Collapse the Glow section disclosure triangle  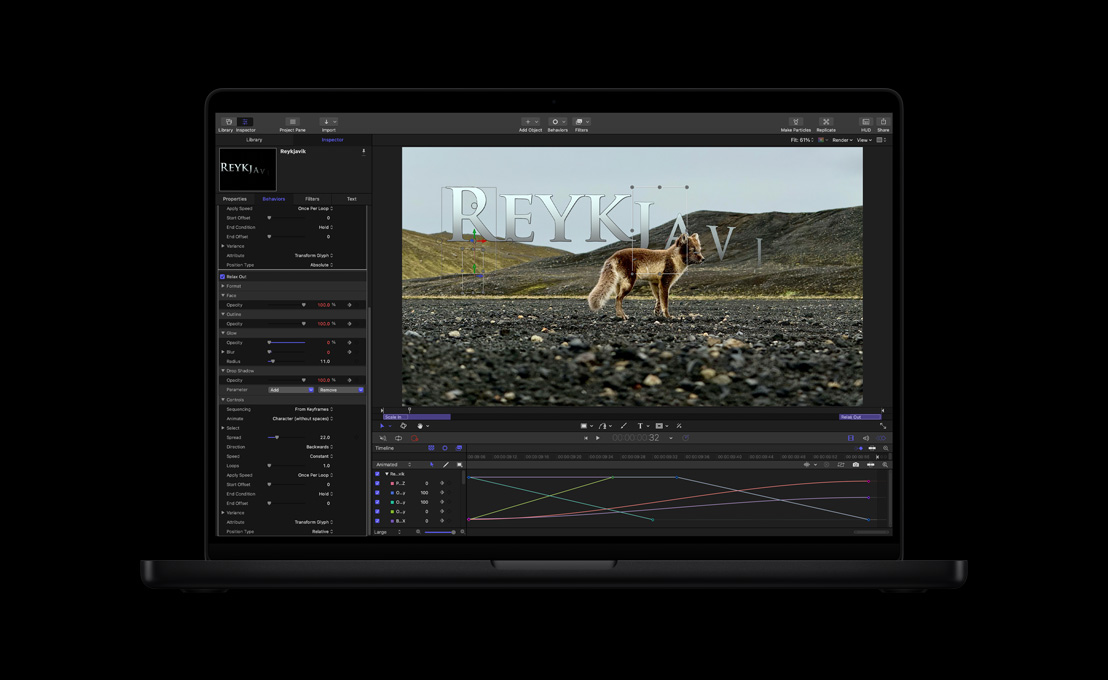click(223, 333)
